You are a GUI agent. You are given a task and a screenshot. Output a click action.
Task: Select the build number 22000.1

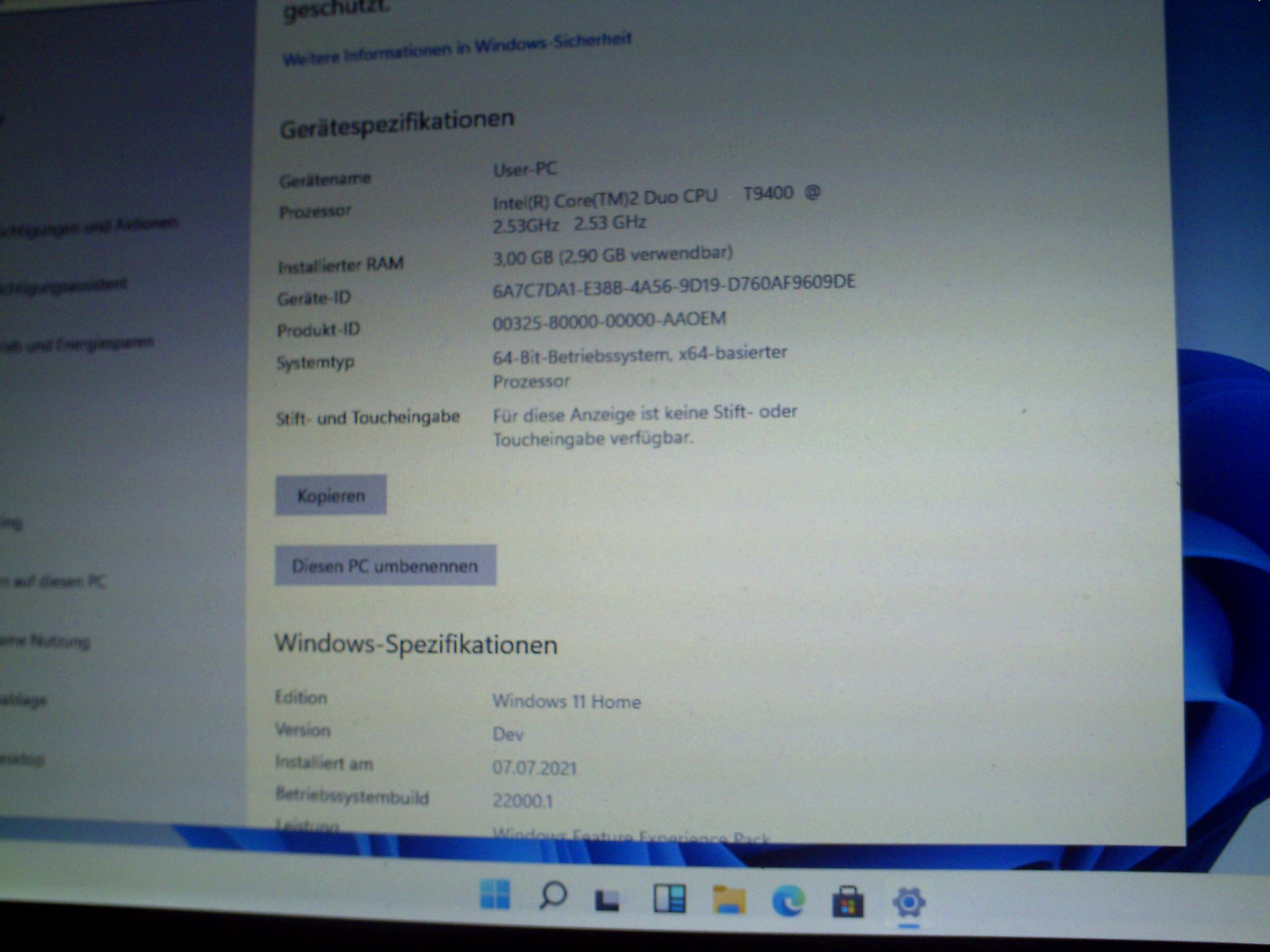(522, 800)
